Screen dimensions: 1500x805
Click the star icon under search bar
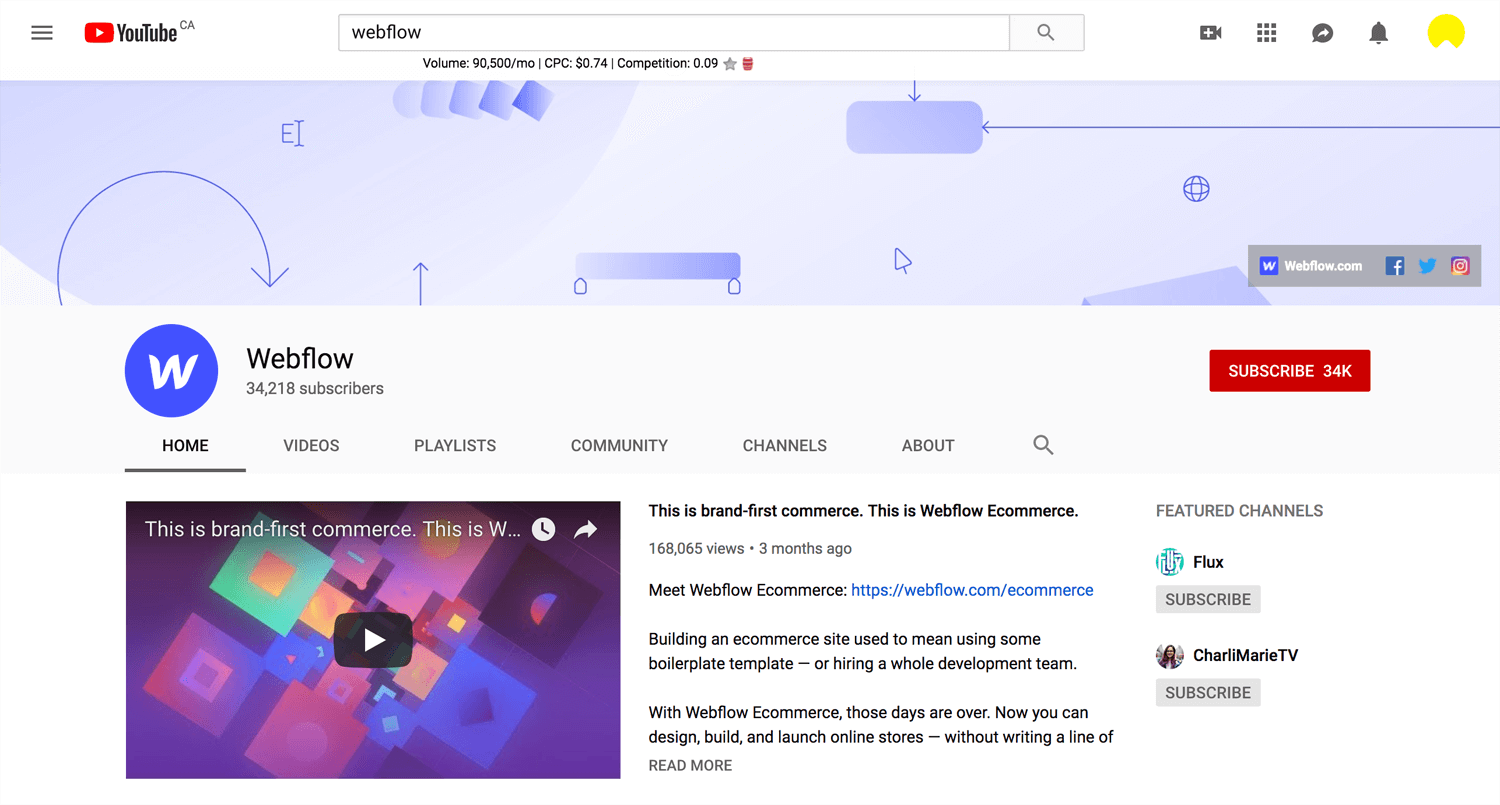(730, 64)
